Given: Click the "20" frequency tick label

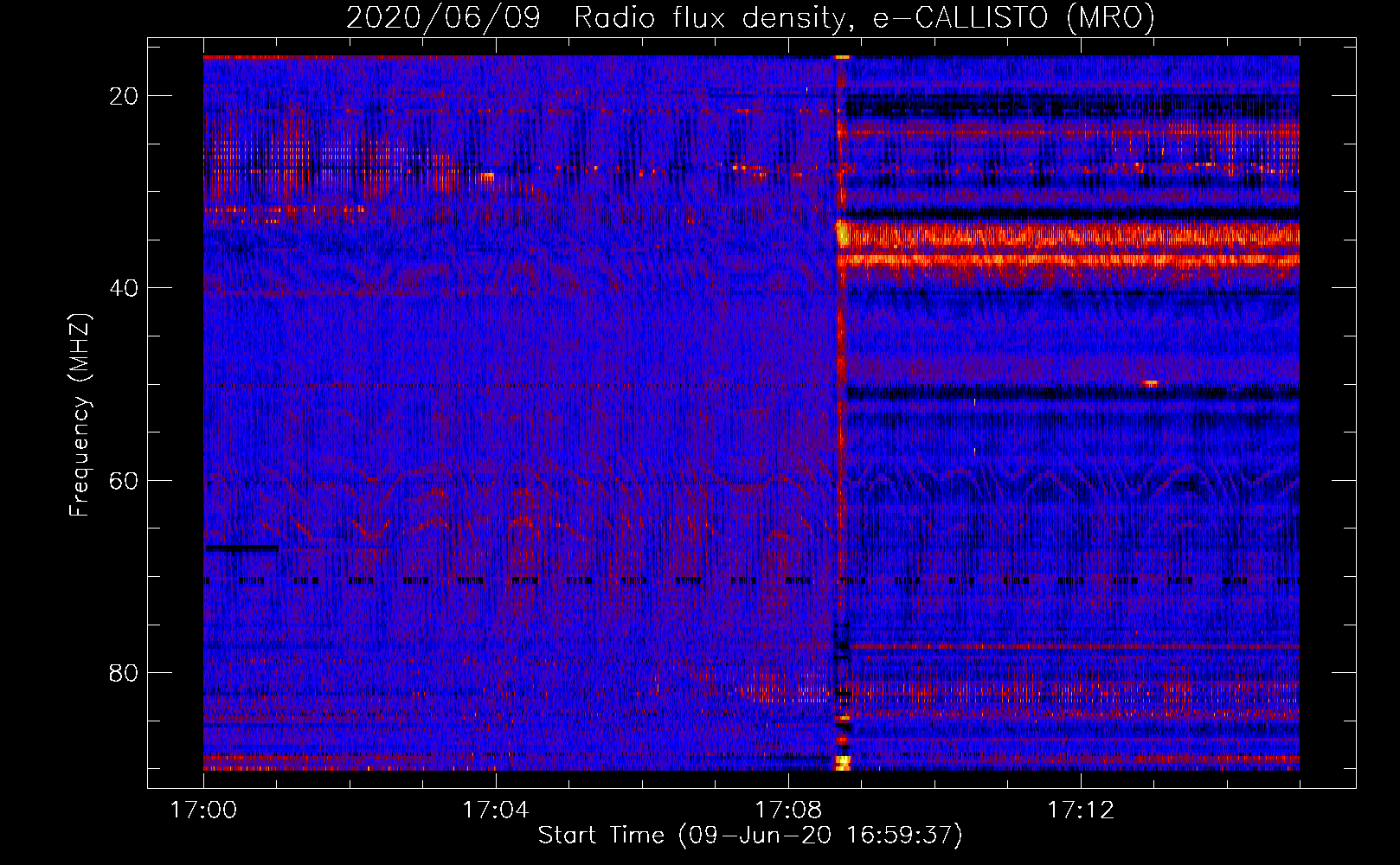Looking at the screenshot, I should tap(124, 96).
